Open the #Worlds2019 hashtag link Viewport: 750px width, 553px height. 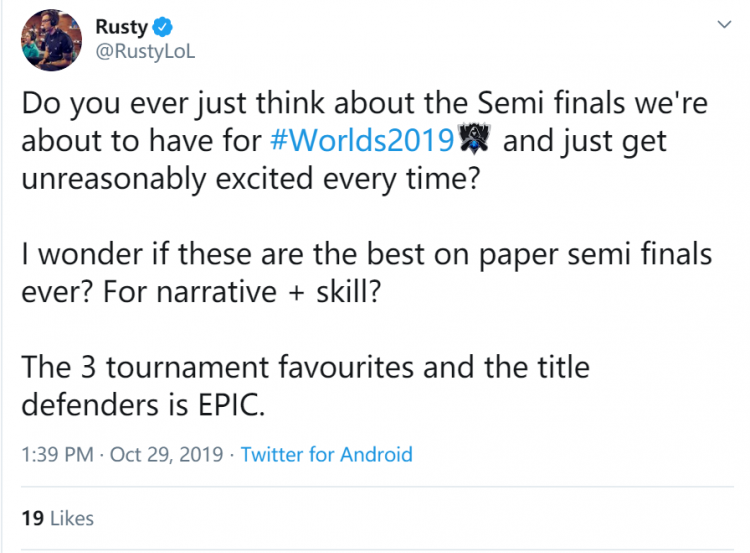coord(362,141)
